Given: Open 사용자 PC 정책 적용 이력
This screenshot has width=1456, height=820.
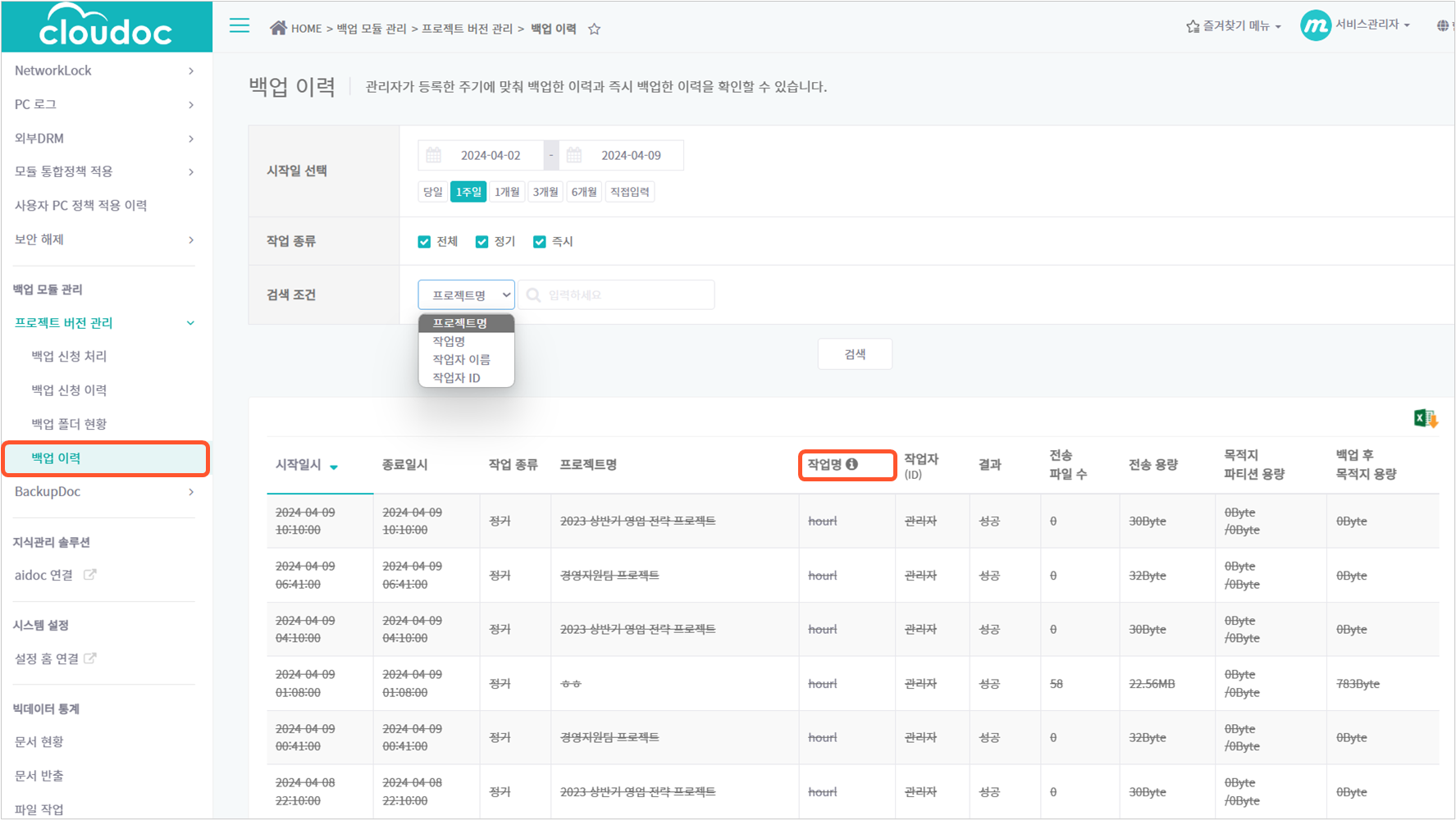Looking at the screenshot, I should (x=80, y=206).
